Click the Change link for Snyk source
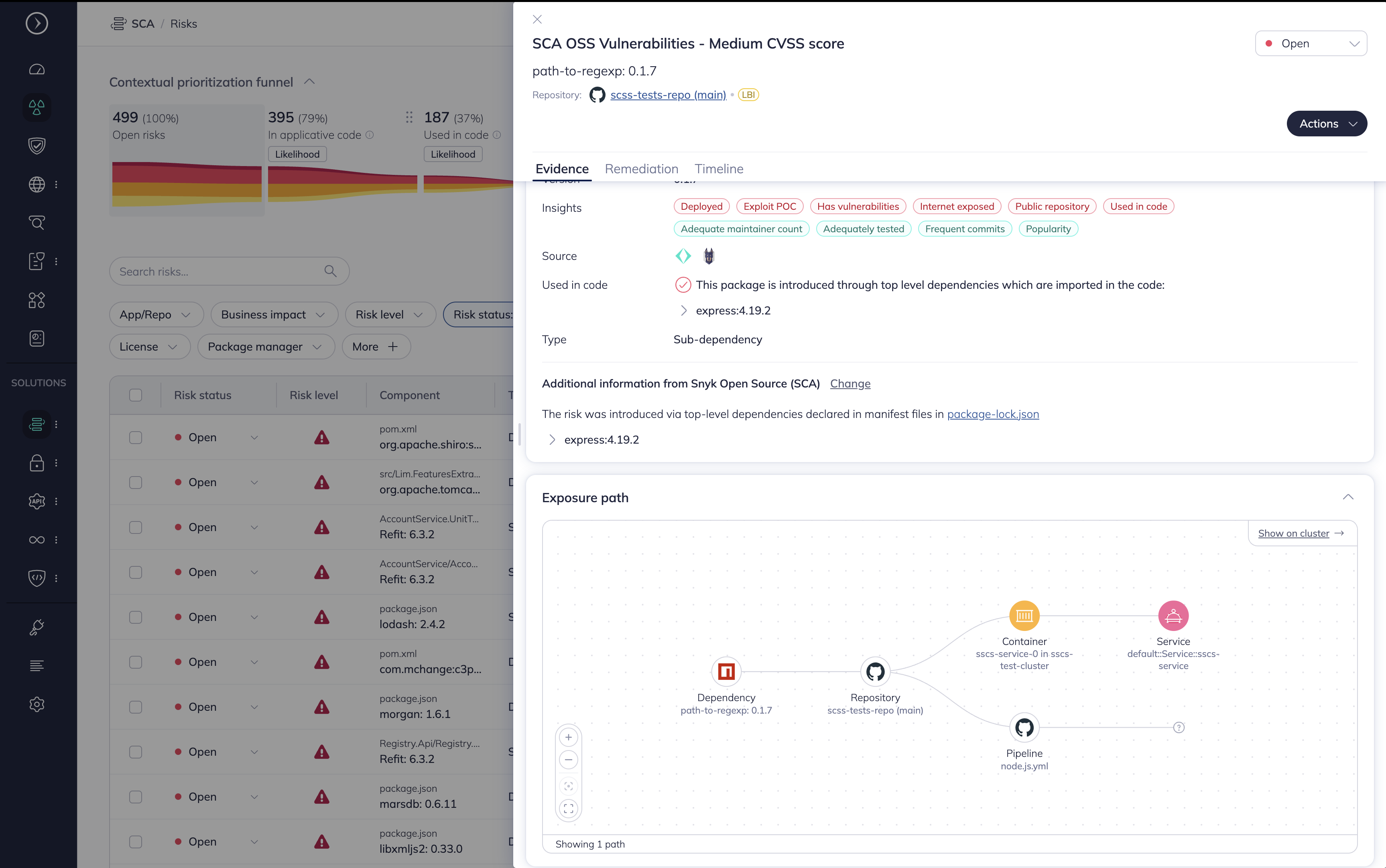The image size is (1386, 868). [850, 383]
